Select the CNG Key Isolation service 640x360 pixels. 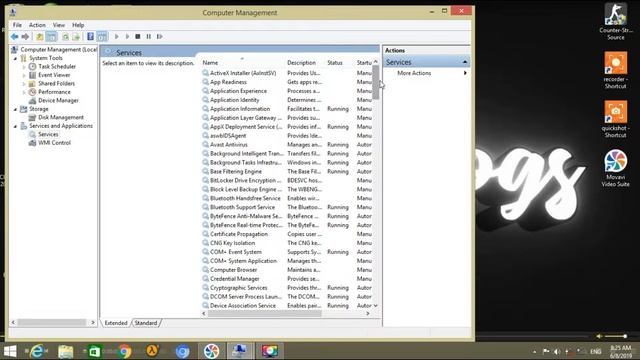[232, 243]
